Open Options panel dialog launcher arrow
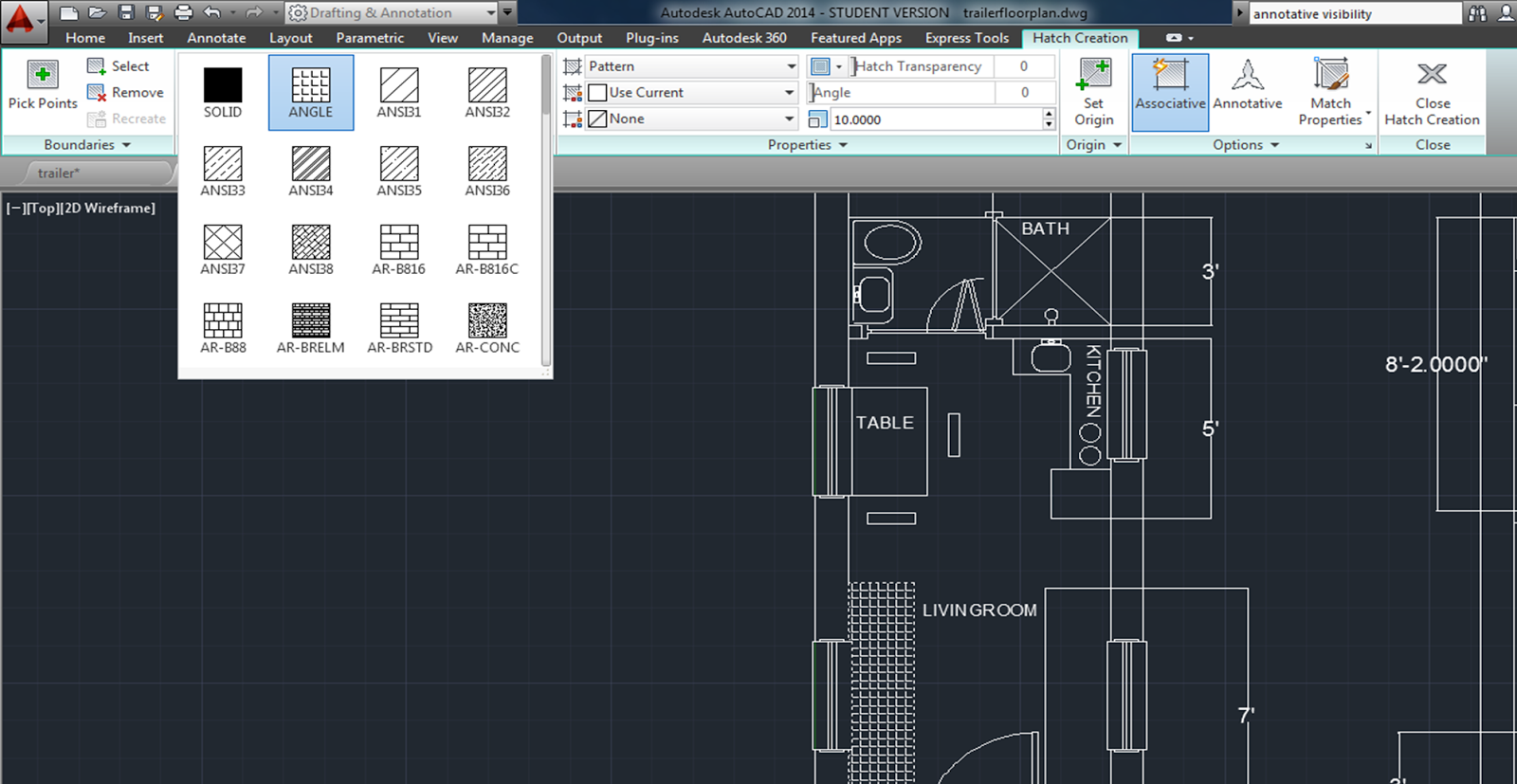The image size is (1517, 784). point(1368,145)
